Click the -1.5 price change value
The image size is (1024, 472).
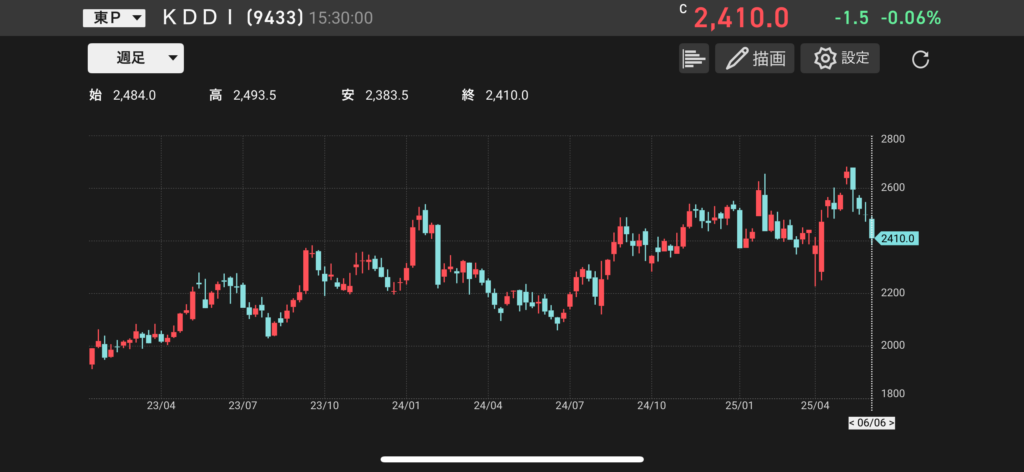point(852,18)
